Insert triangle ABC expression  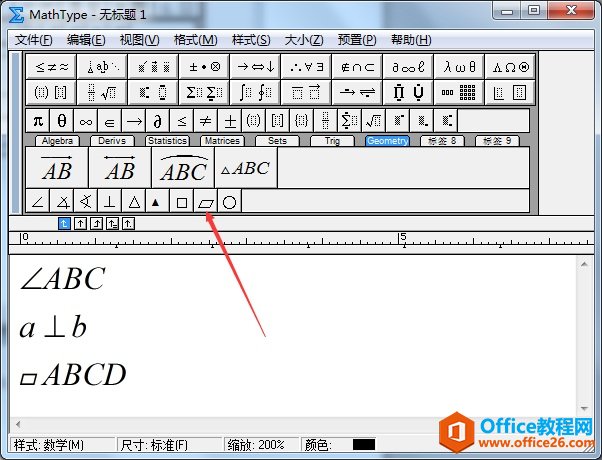click(246, 168)
